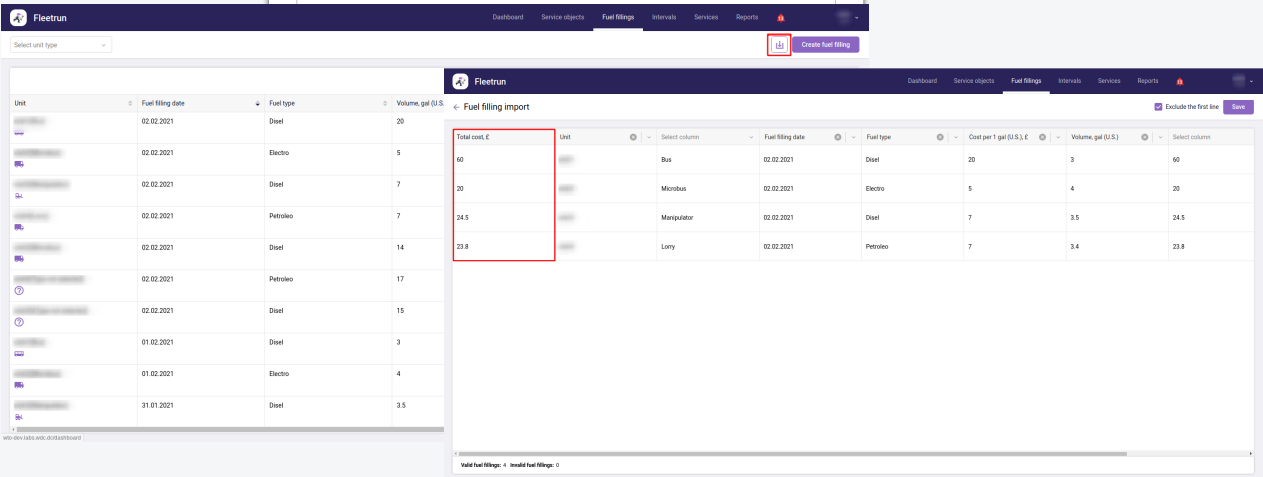Open the Intervals tab on the import page

pos(1069,81)
